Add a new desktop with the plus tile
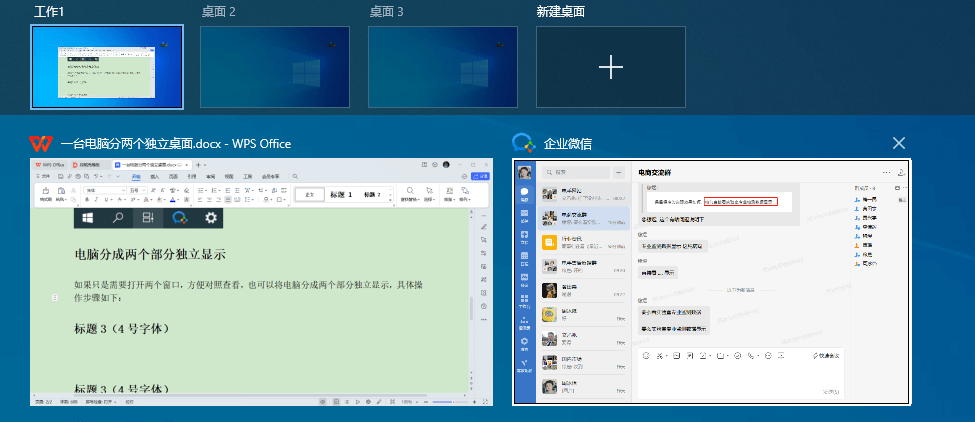Image resolution: width=975 pixels, height=422 pixels. [611, 67]
